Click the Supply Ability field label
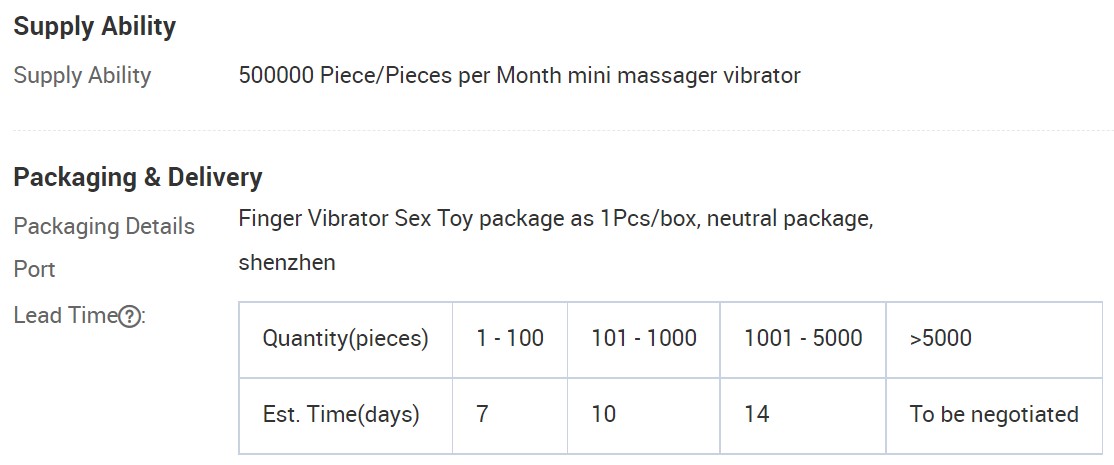Screen dimensions: 1114x465 click(x=82, y=76)
